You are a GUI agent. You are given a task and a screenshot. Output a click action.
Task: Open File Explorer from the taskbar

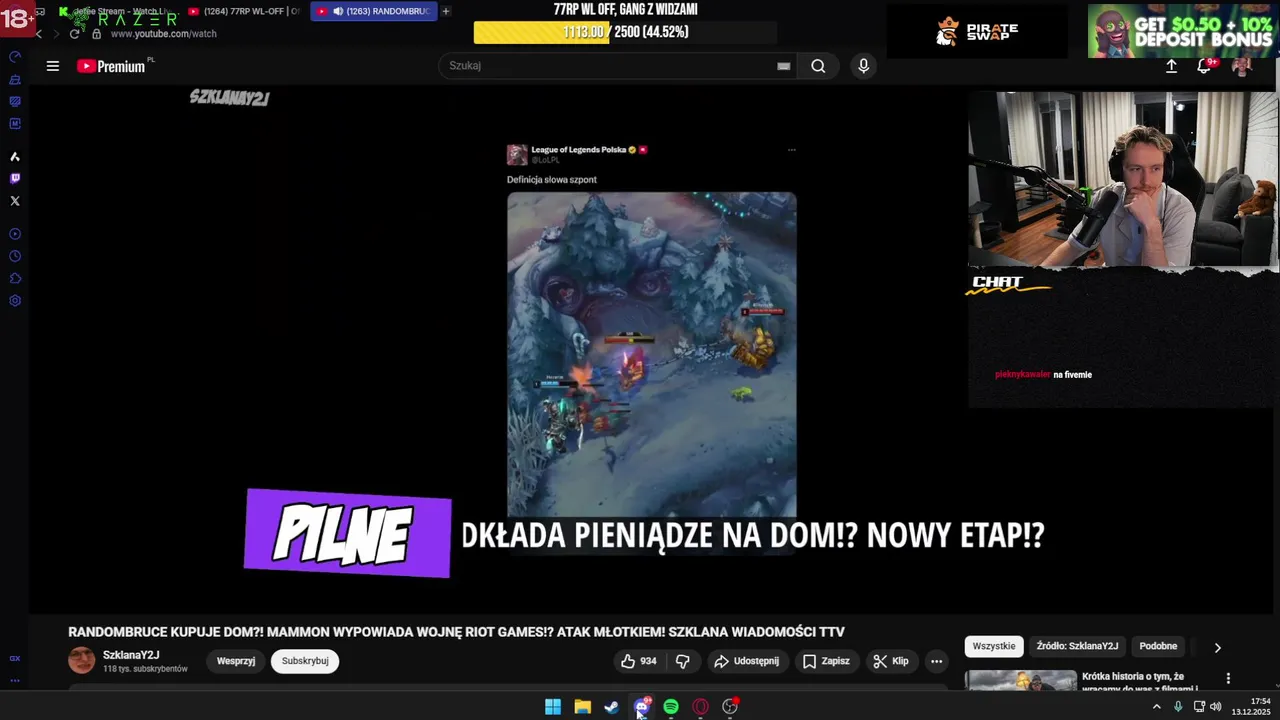click(582, 707)
